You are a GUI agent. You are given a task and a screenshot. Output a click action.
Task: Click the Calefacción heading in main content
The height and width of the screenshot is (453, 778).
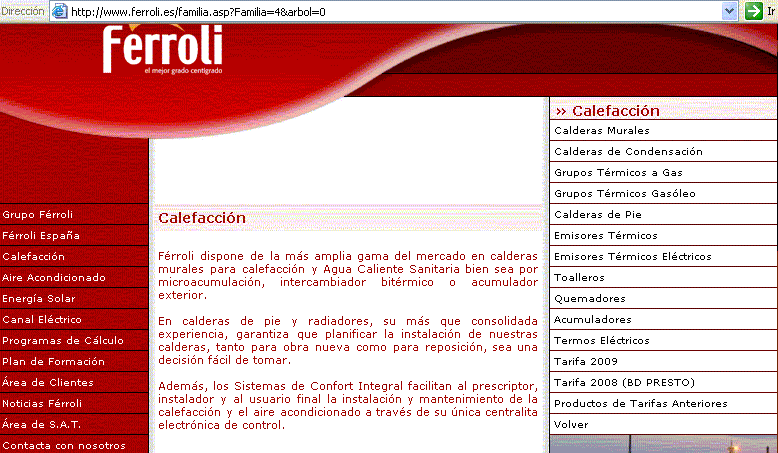[202, 218]
